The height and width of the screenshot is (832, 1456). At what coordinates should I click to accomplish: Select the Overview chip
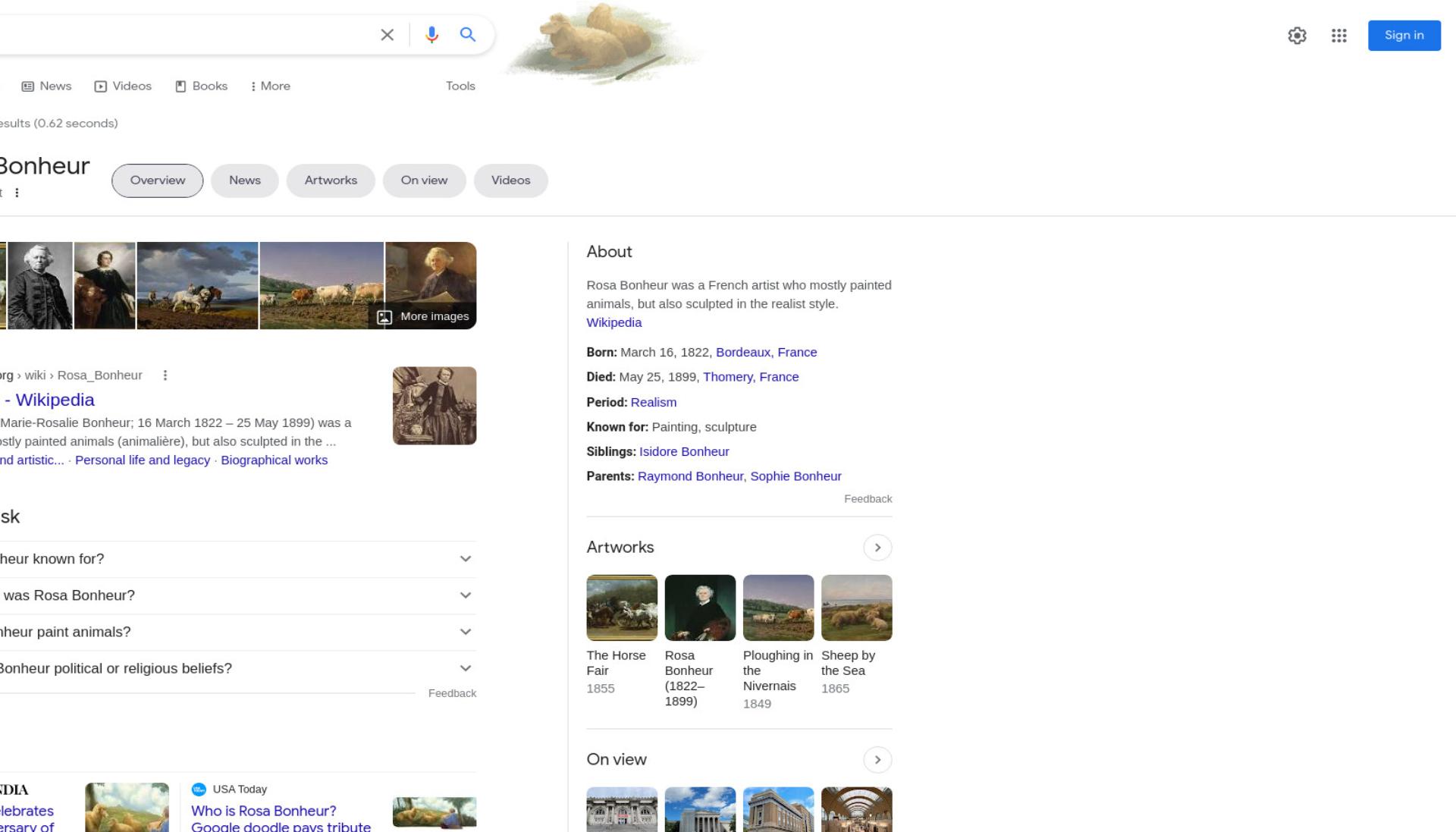[x=158, y=181]
